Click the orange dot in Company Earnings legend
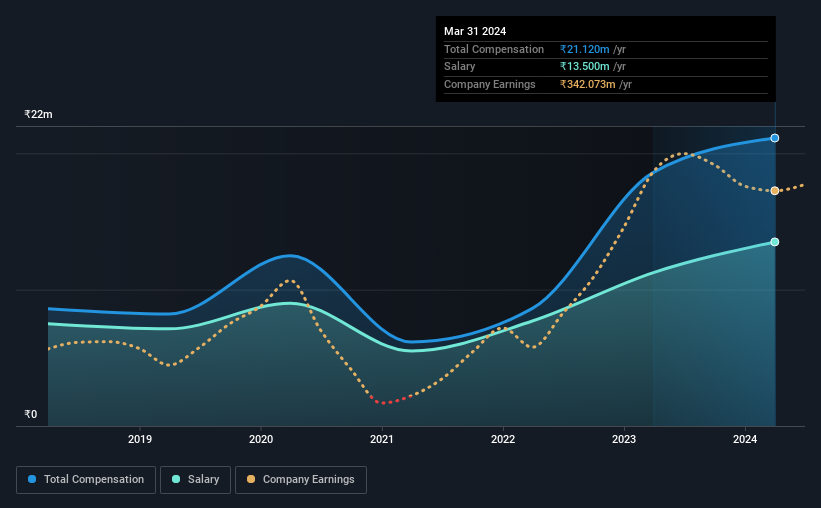 click(251, 479)
